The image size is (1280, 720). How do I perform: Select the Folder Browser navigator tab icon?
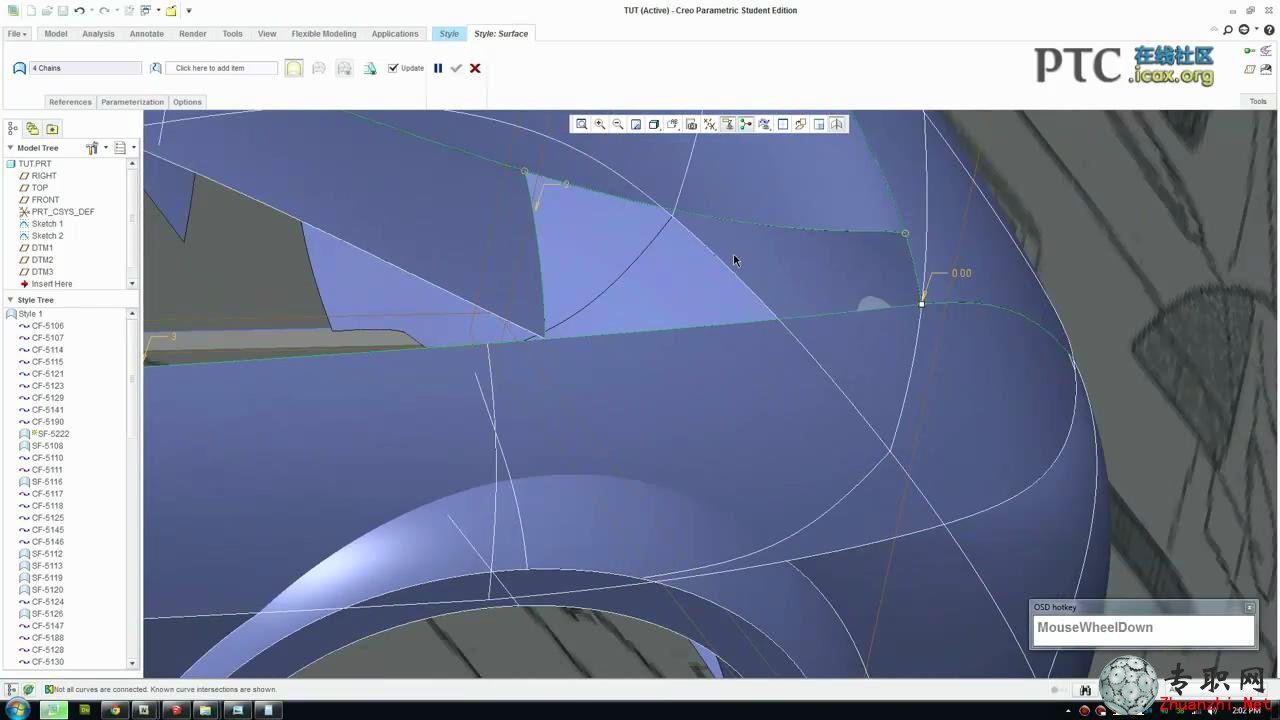32,128
